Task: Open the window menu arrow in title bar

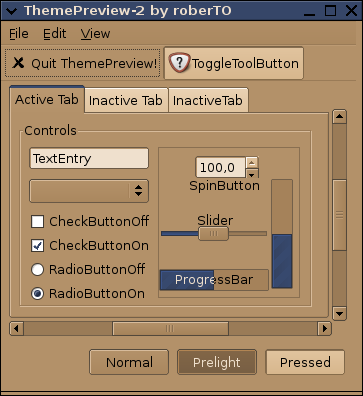Action: pos(11,11)
